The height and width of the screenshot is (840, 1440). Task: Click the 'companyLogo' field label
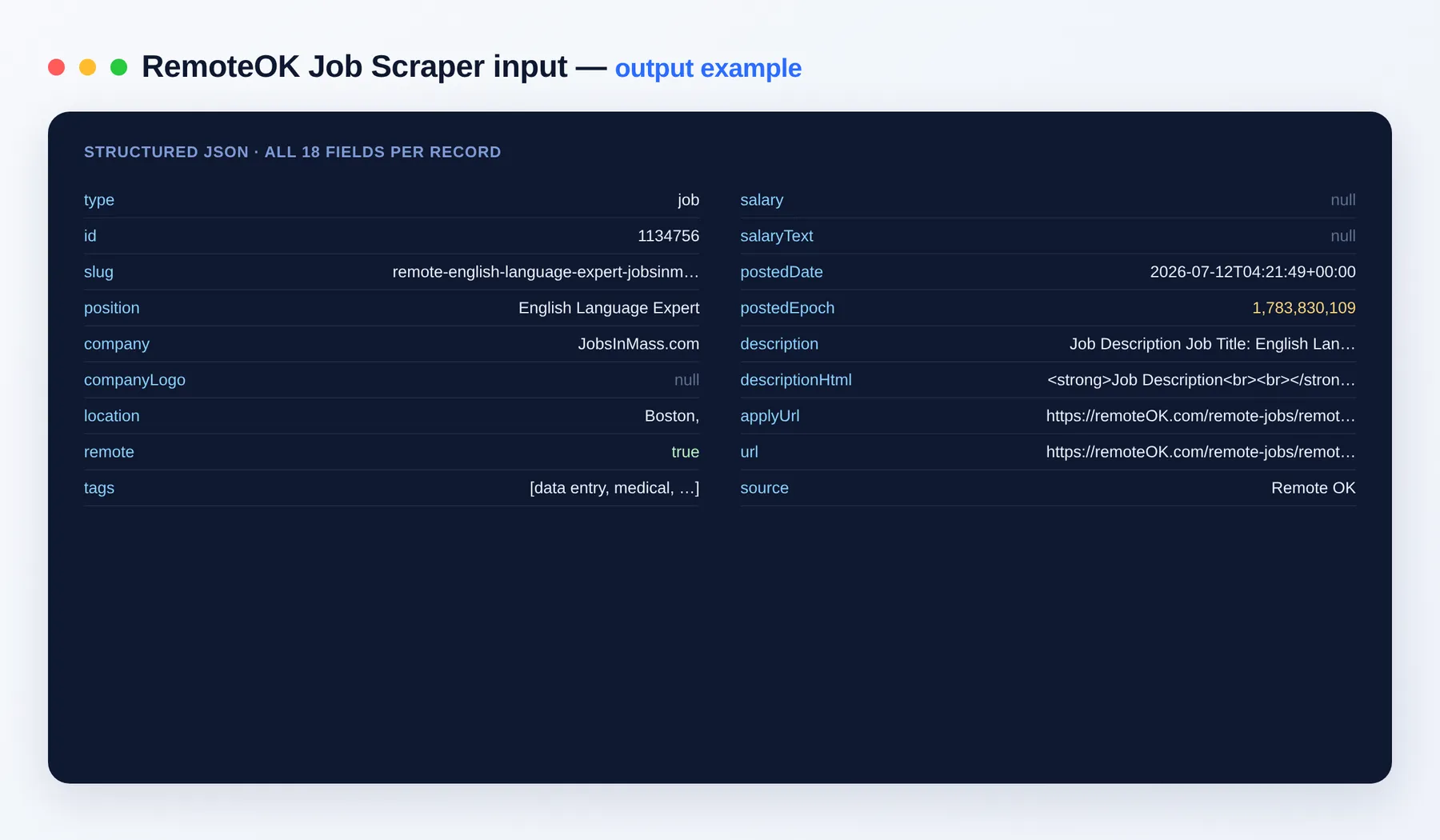click(x=134, y=380)
